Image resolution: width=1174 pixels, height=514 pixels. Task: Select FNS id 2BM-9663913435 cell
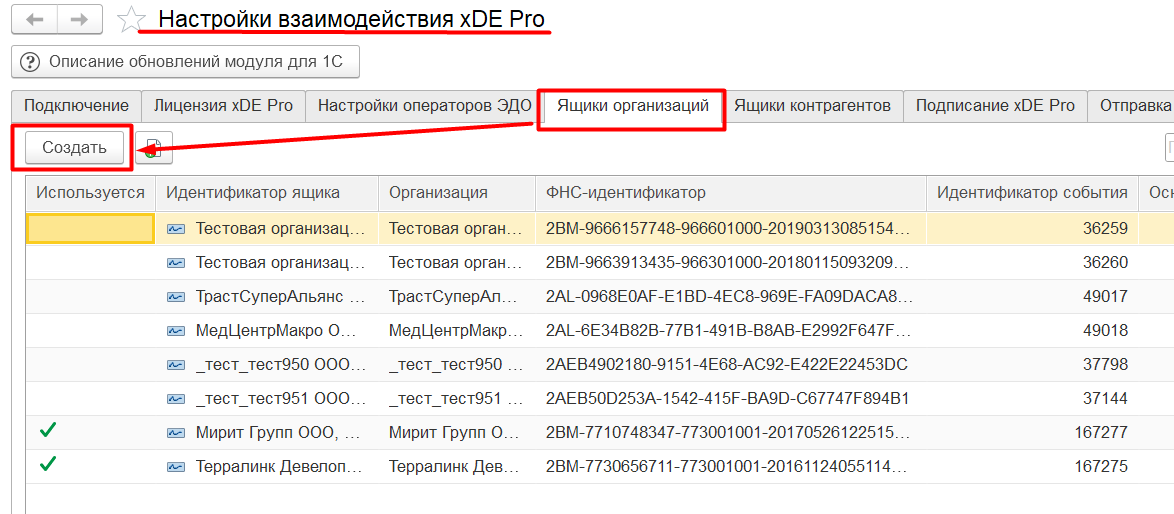731,263
